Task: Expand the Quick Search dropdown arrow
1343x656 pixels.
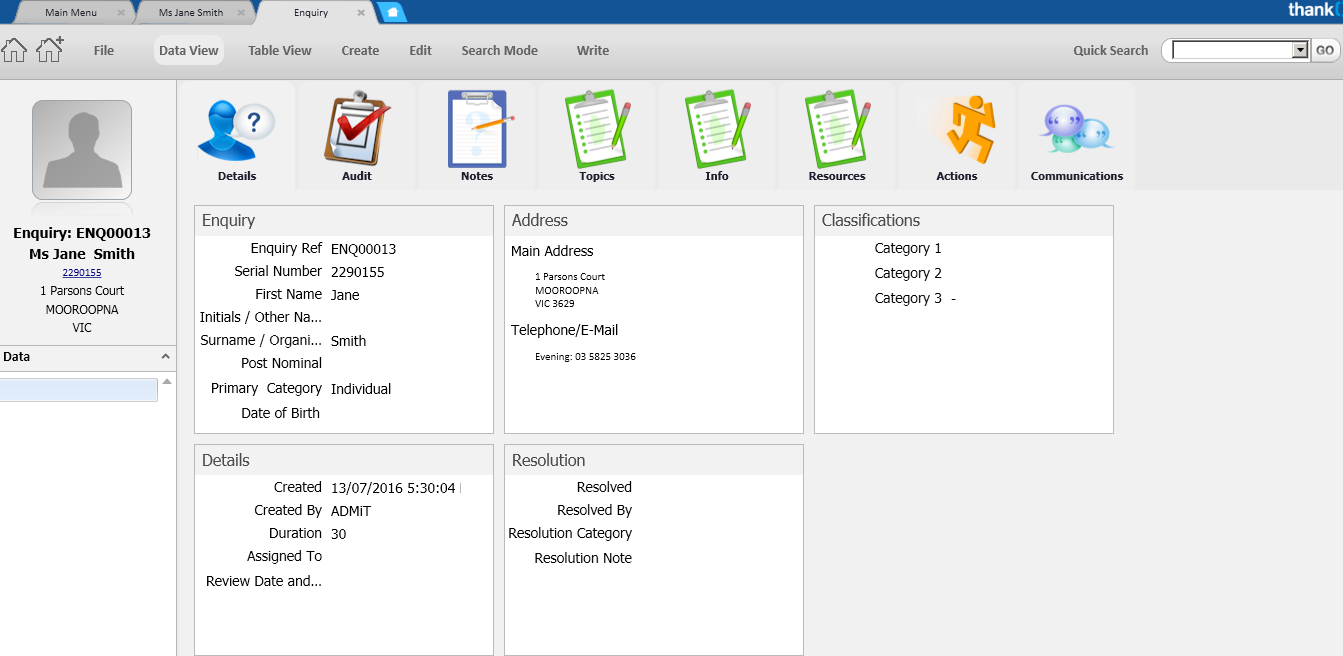Action: 1300,51
